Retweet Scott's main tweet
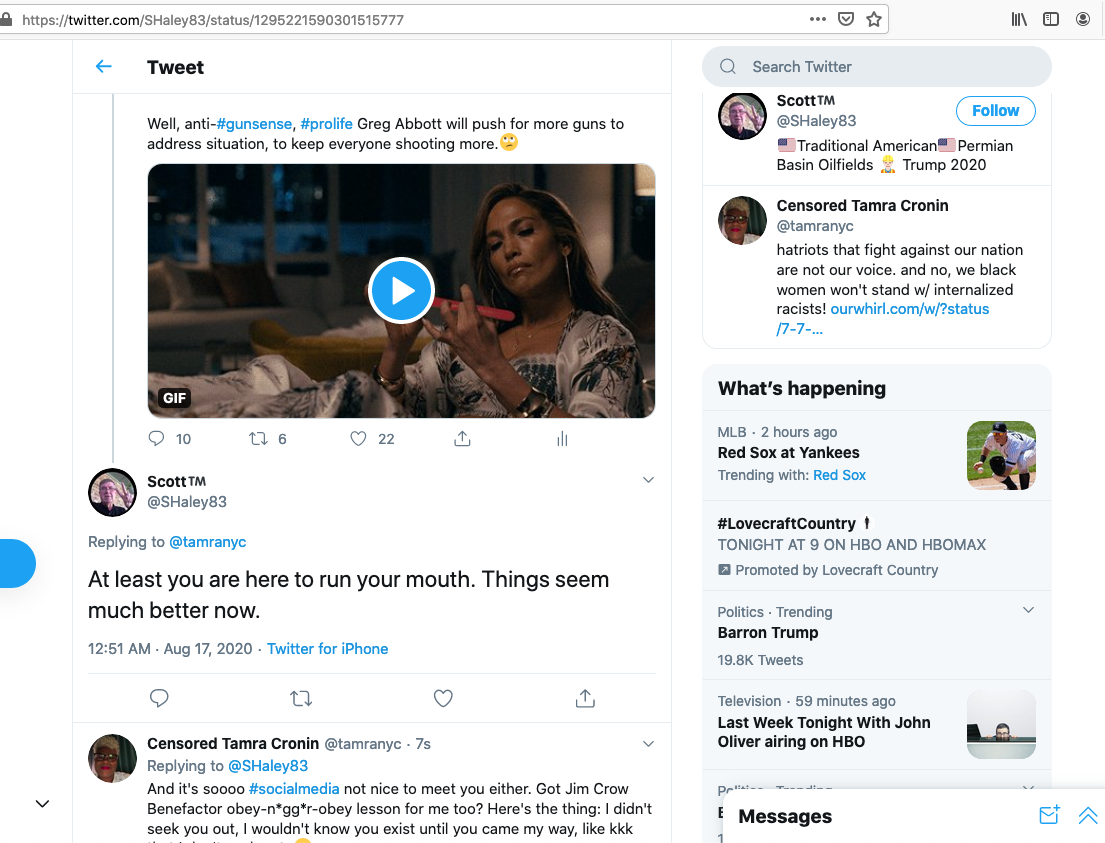This screenshot has height=843, width=1105. [x=301, y=698]
